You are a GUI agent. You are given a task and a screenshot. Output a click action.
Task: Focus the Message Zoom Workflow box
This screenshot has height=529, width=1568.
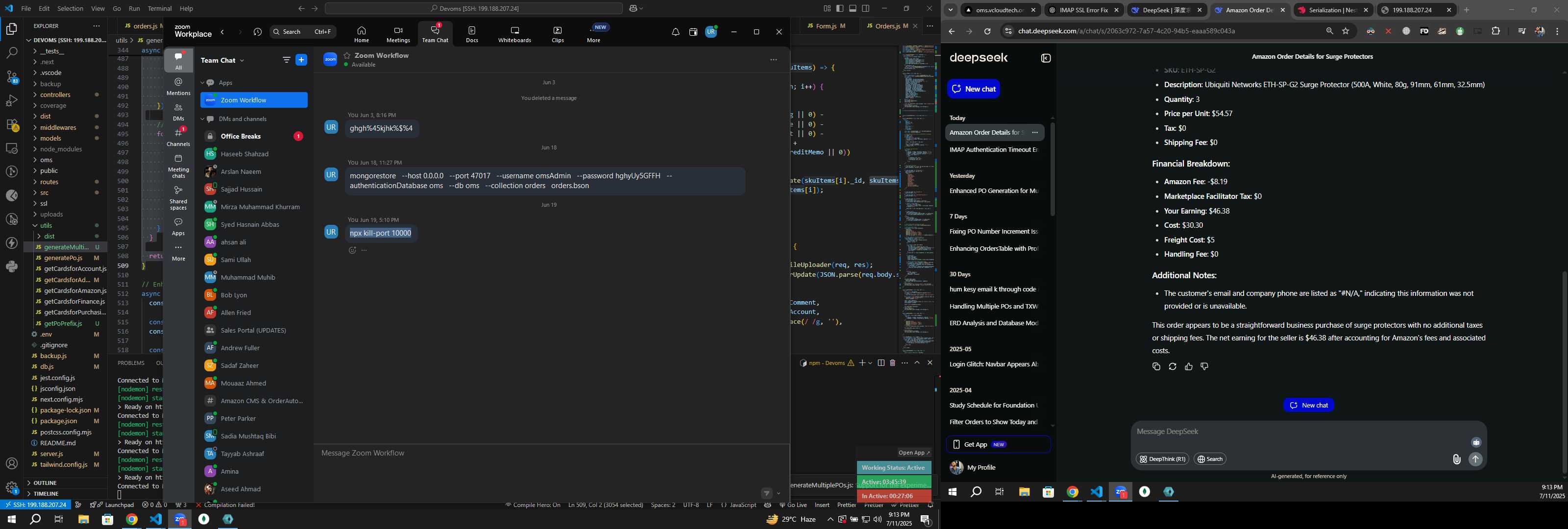(551, 454)
